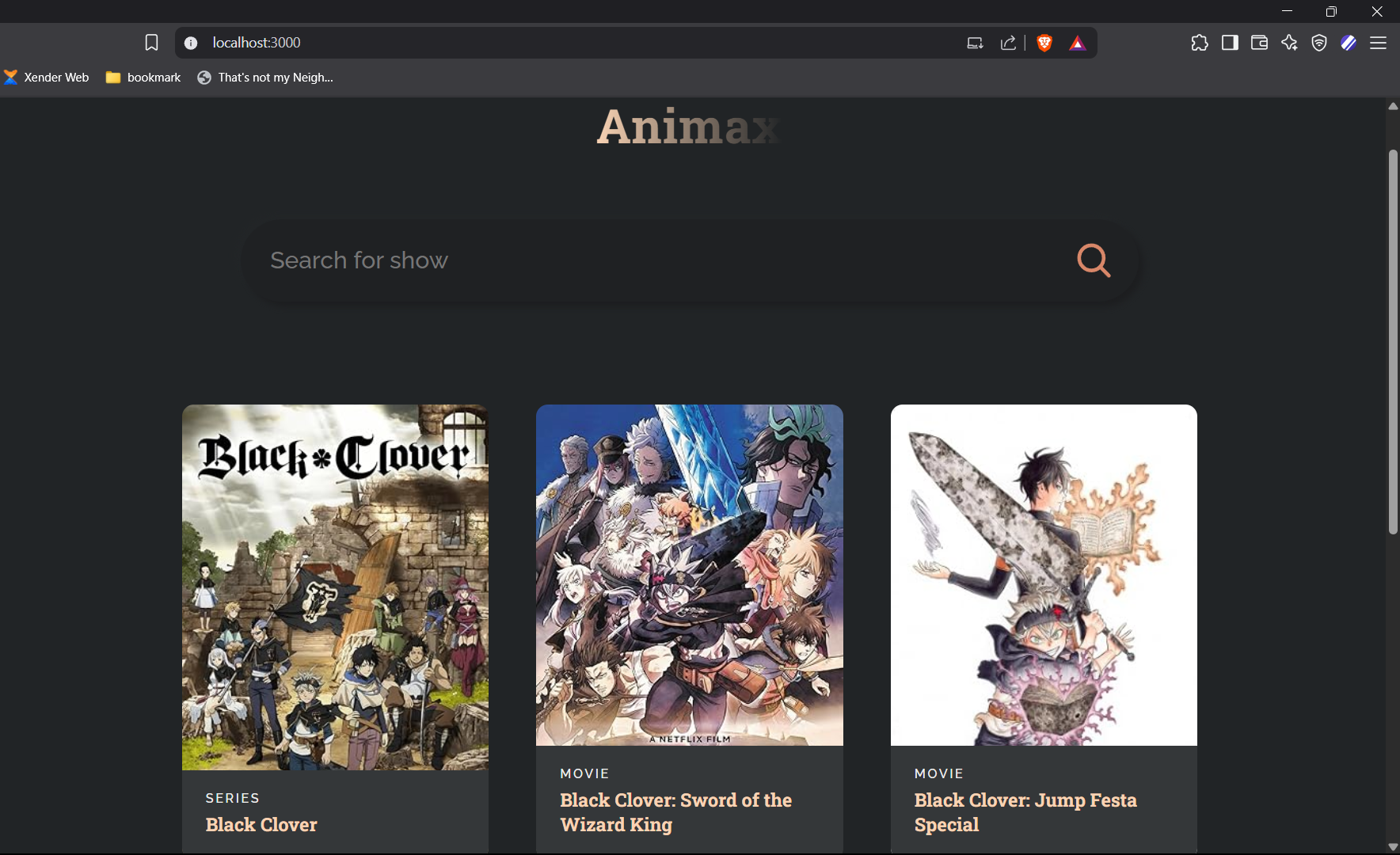Viewport: 1400px width, 855px height.
Task: Click the Brave Rewards triangle icon
Action: tap(1077, 44)
